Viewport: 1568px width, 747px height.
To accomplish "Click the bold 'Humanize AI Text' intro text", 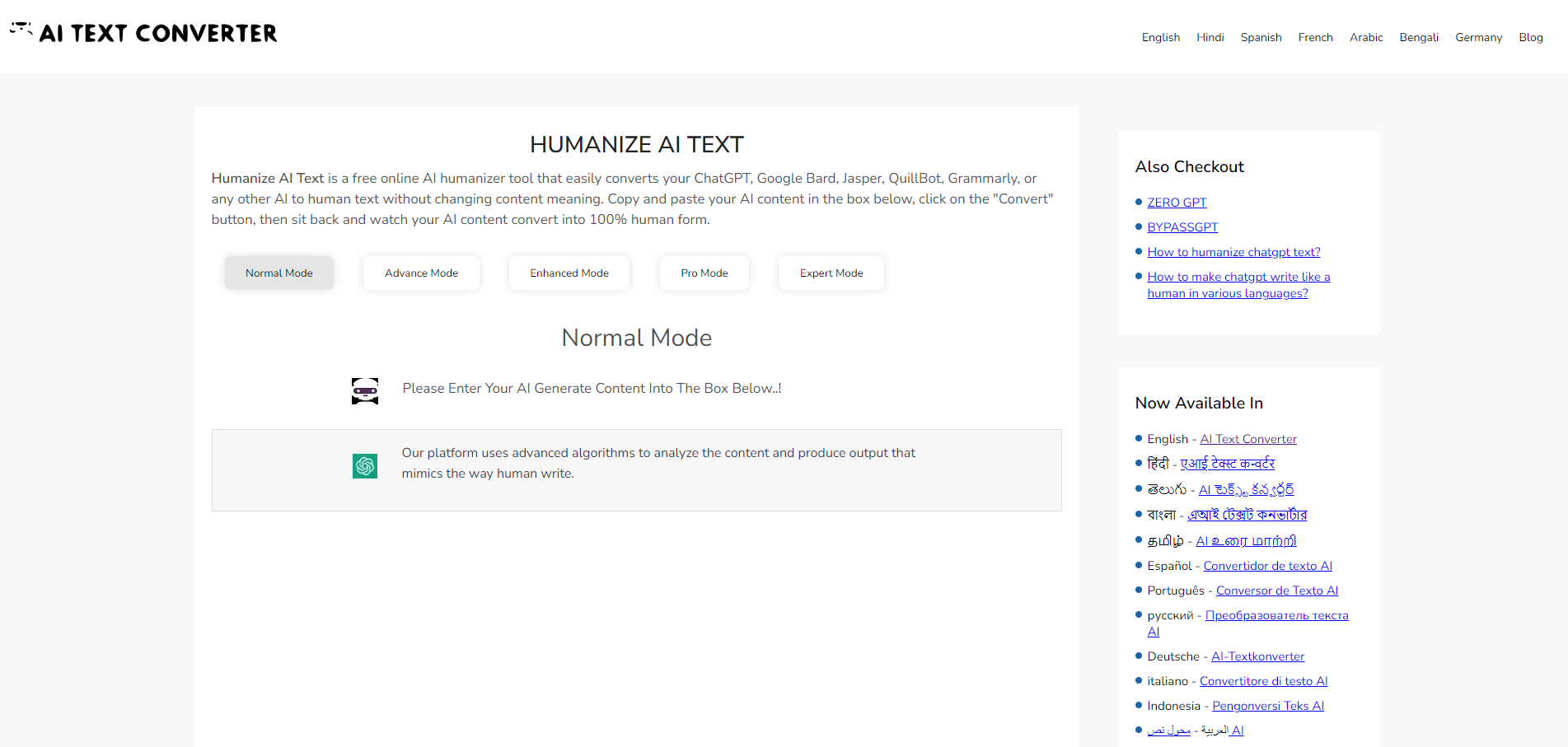I will 268,178.
